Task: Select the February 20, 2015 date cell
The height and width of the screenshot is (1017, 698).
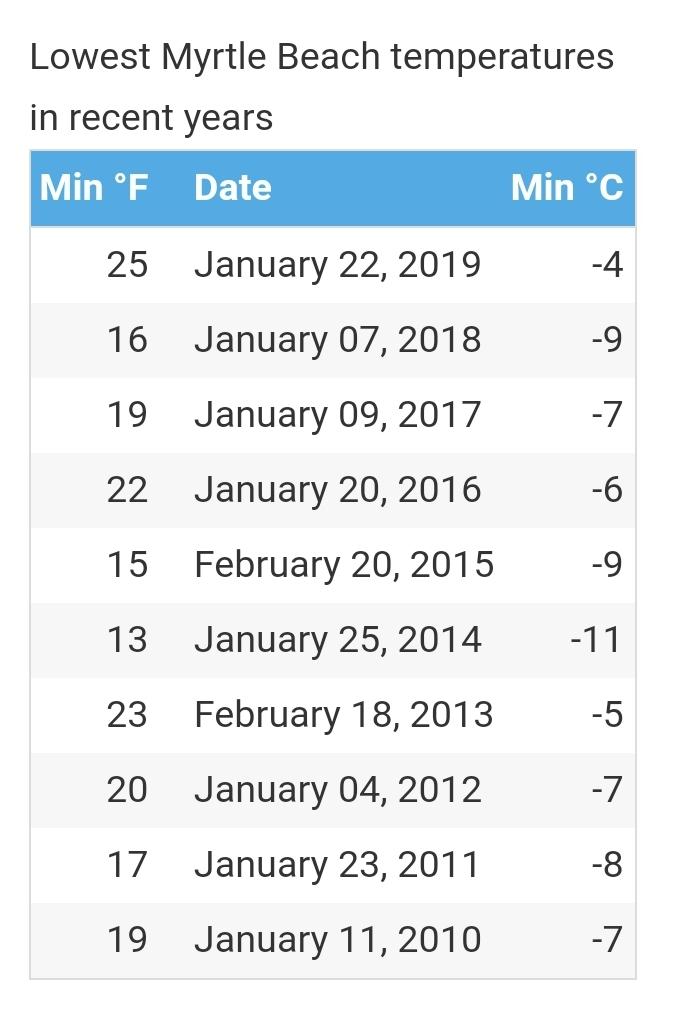Action: 344,565
